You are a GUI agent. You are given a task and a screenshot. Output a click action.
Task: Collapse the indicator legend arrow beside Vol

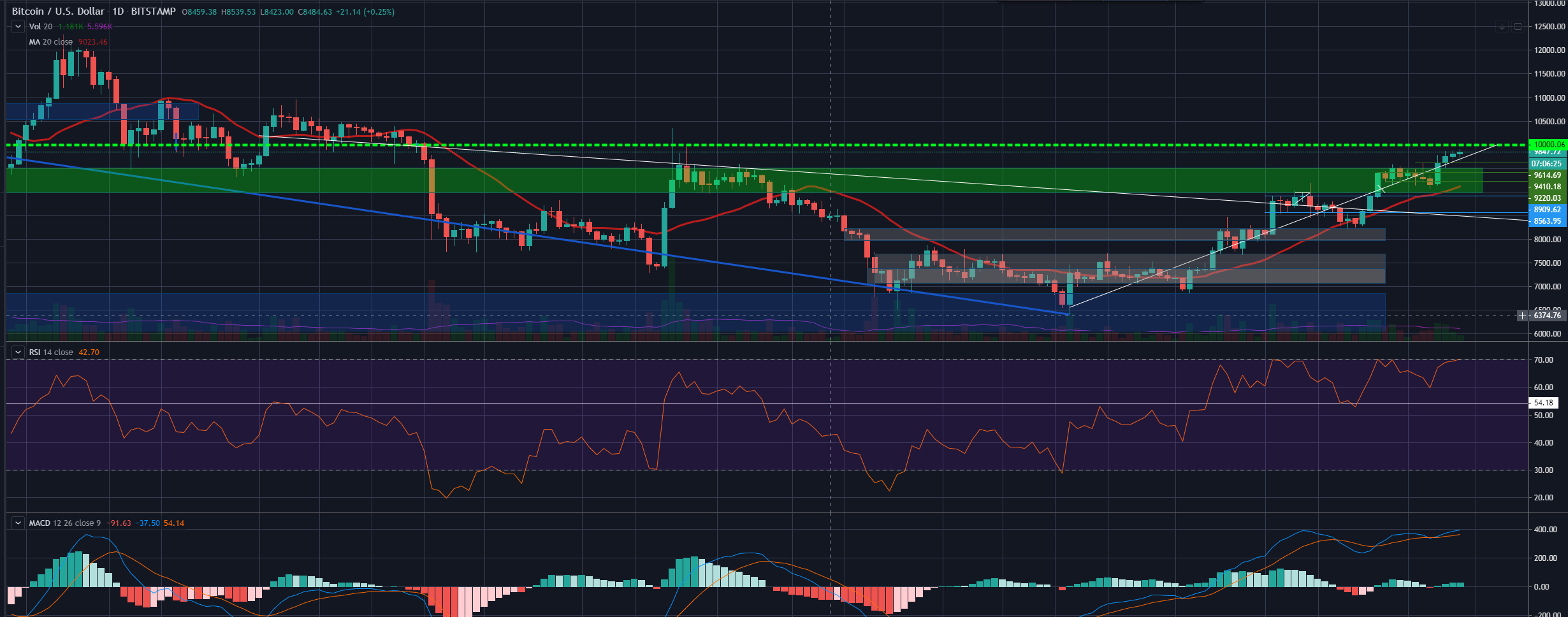pyautogui.click(x=18, y=27)
